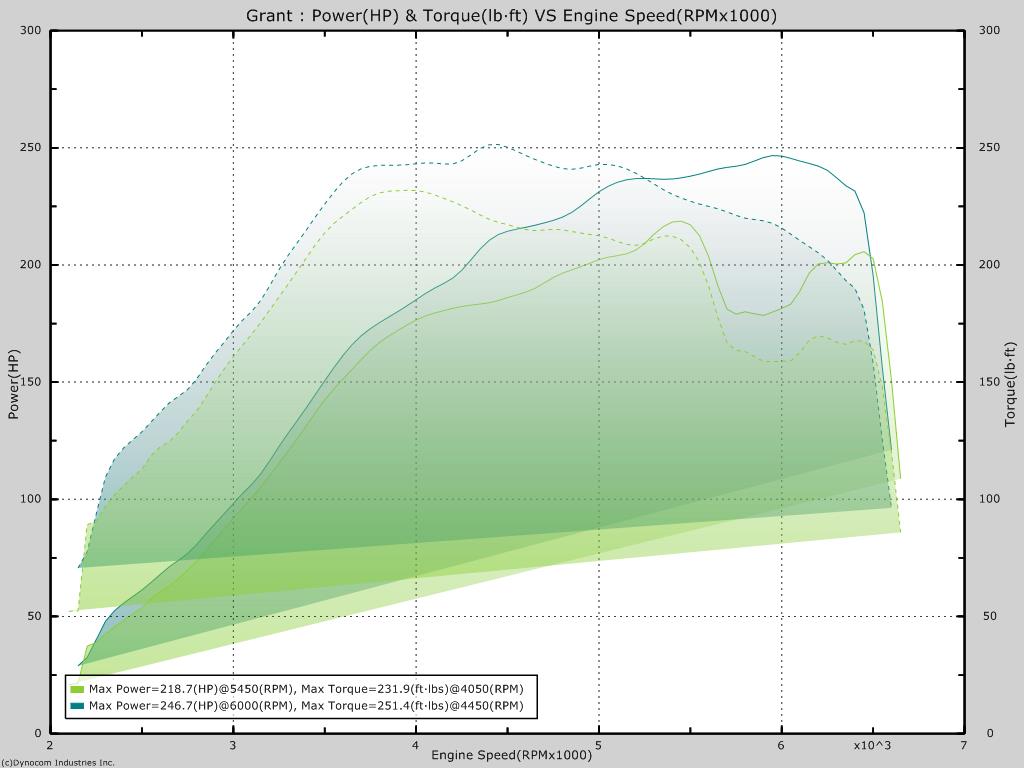
Task: Click the 0 tick on the Torque axis
Action: tap(984, 733)
